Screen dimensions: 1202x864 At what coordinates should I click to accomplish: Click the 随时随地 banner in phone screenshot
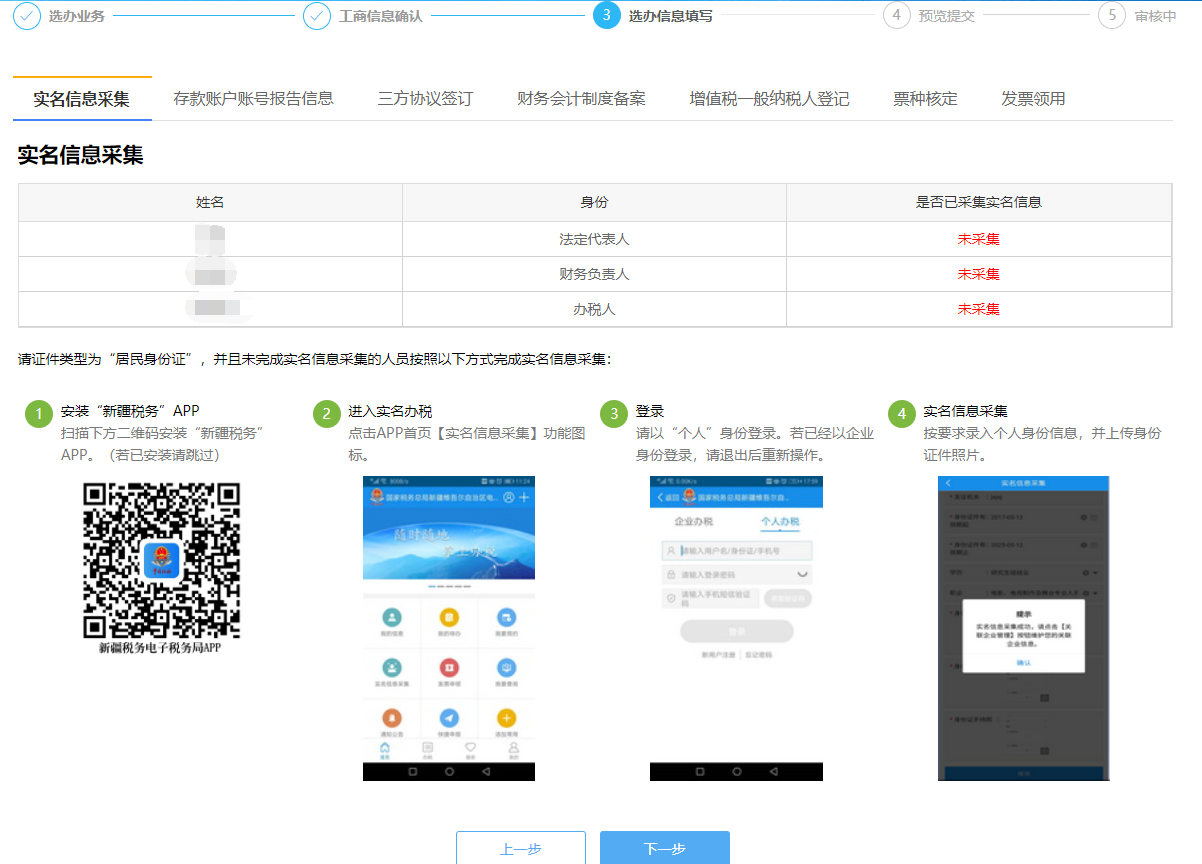click(x=449, y=543)
